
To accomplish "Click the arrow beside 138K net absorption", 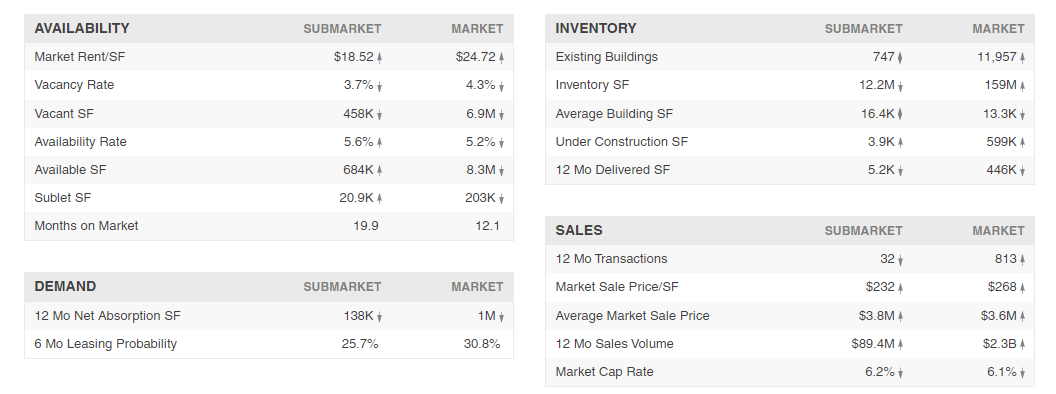I will pyautogui.click(x=379, y=317).
